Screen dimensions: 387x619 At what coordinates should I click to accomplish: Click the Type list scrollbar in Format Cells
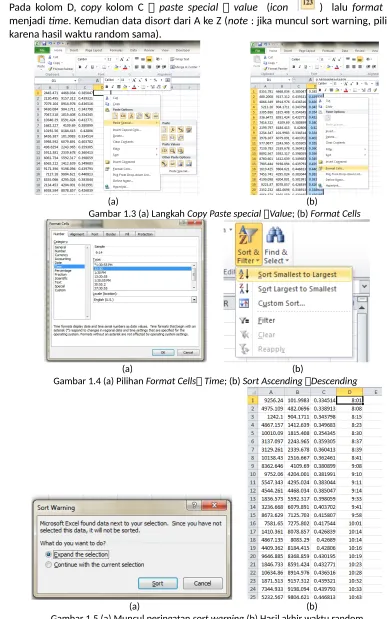pos(194,276)
